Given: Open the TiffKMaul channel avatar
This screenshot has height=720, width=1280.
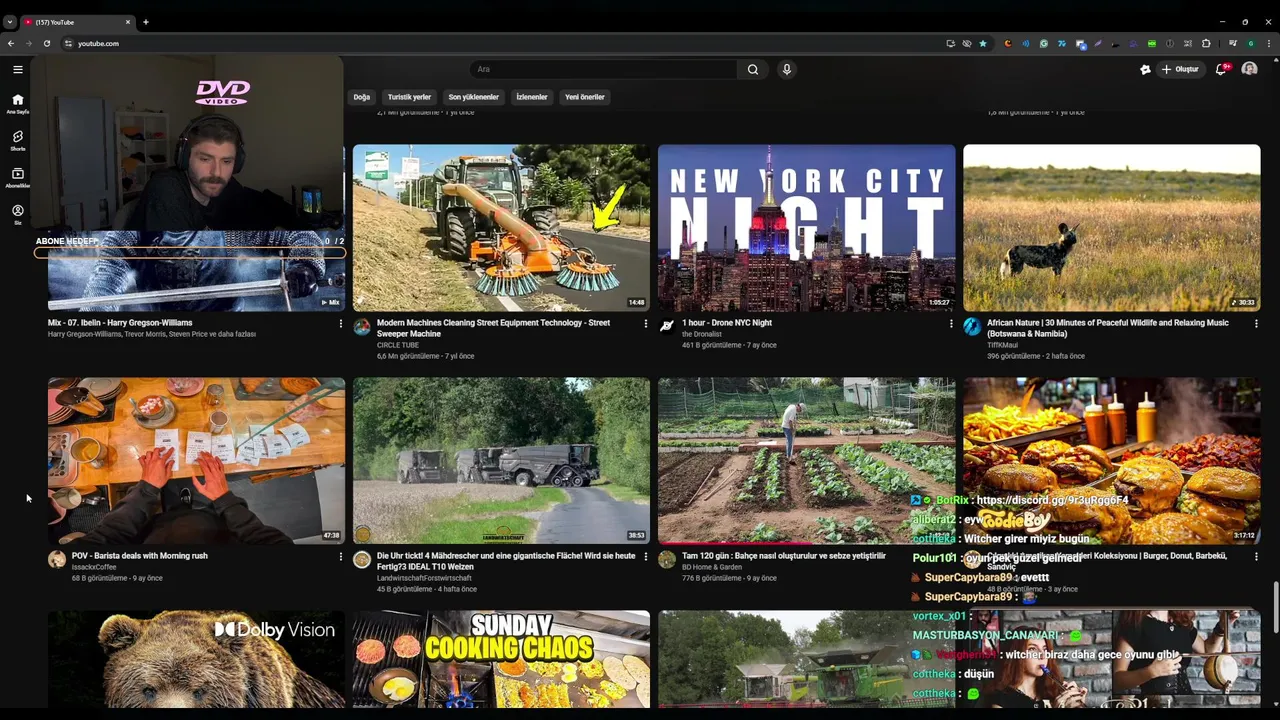Looking at the screenshot, I should pos(972,327).
